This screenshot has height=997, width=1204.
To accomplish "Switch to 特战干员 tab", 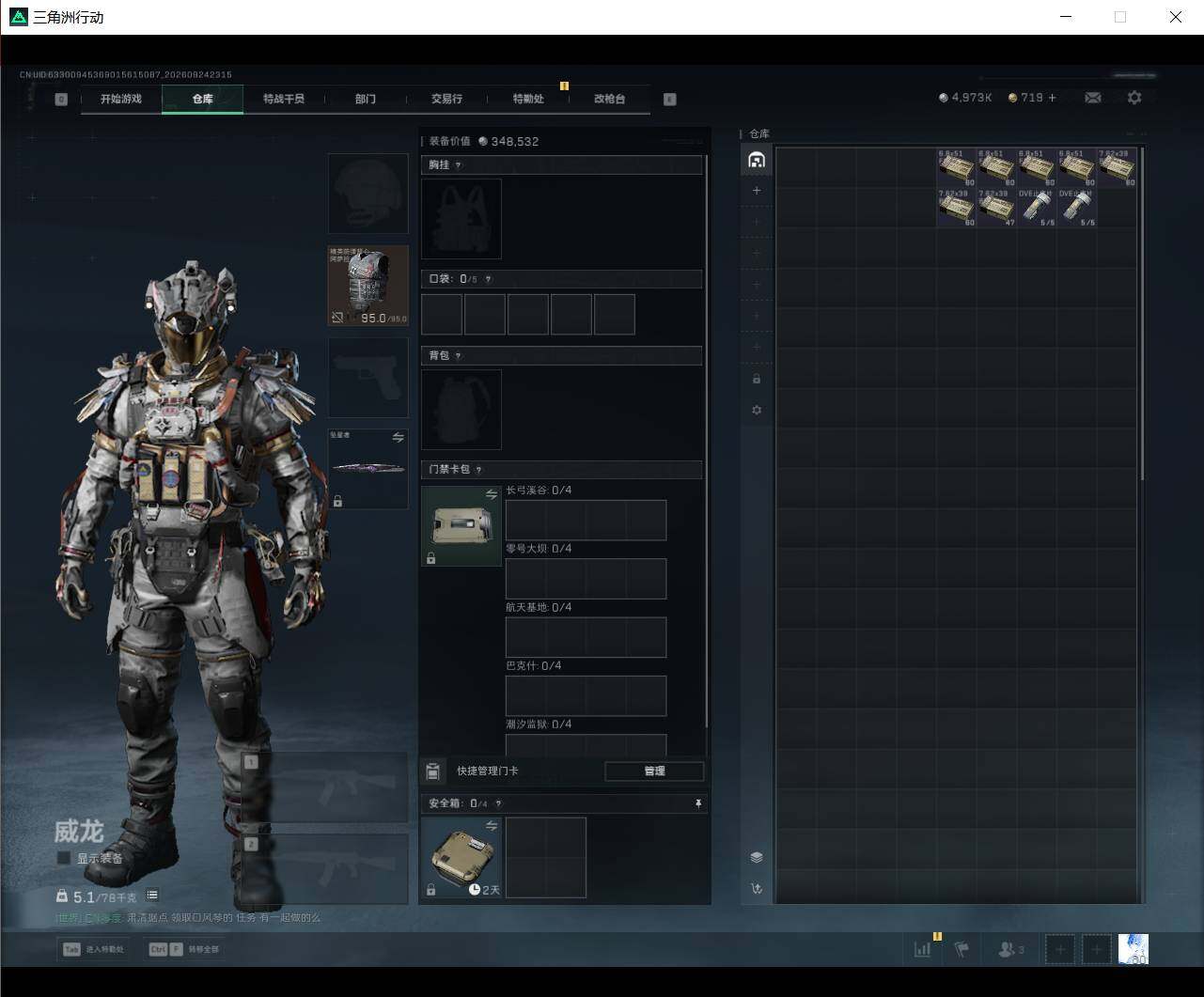I will pyautogui.click(x=284, y=99).
